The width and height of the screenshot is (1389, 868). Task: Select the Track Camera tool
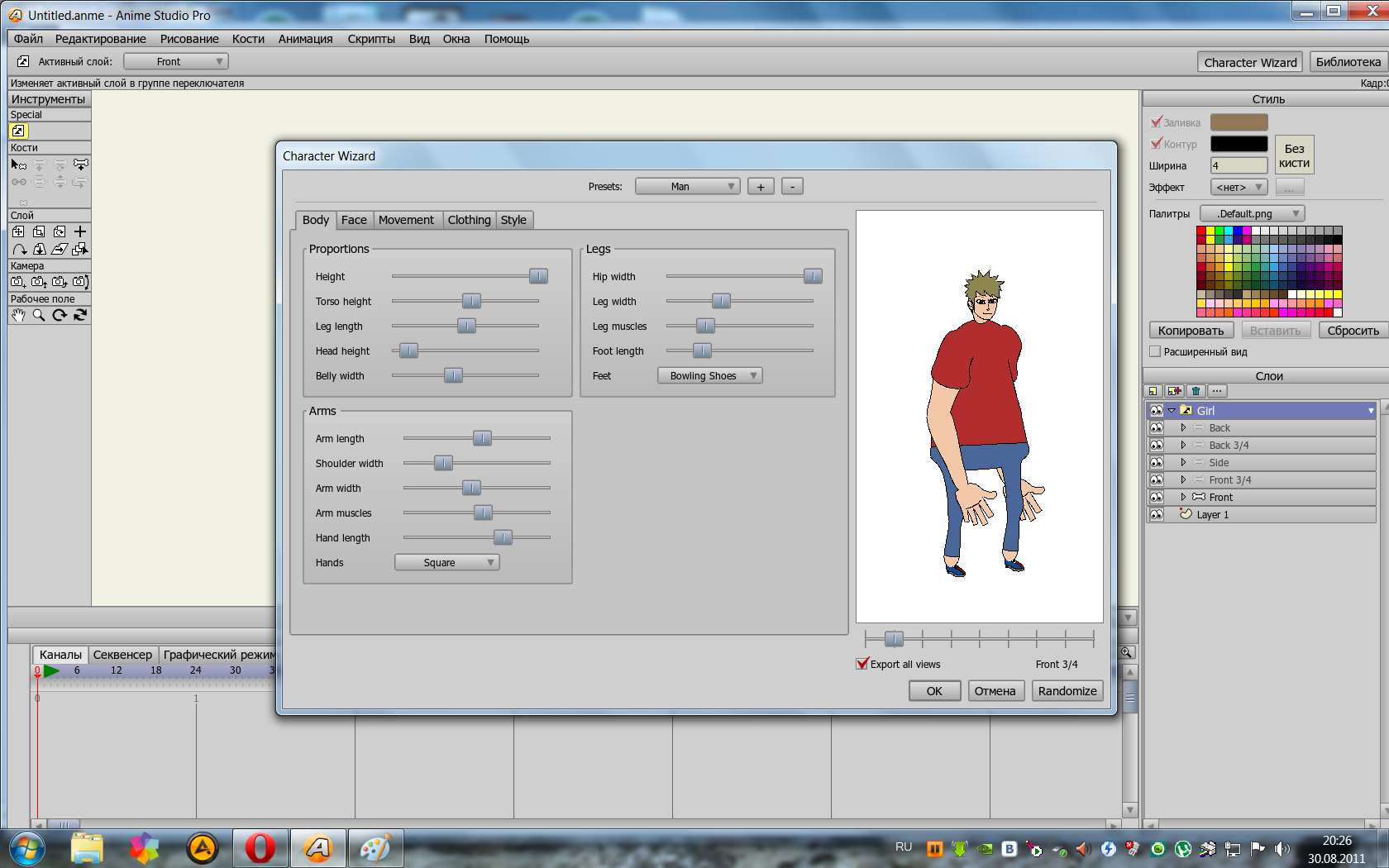tap(18, 282)
